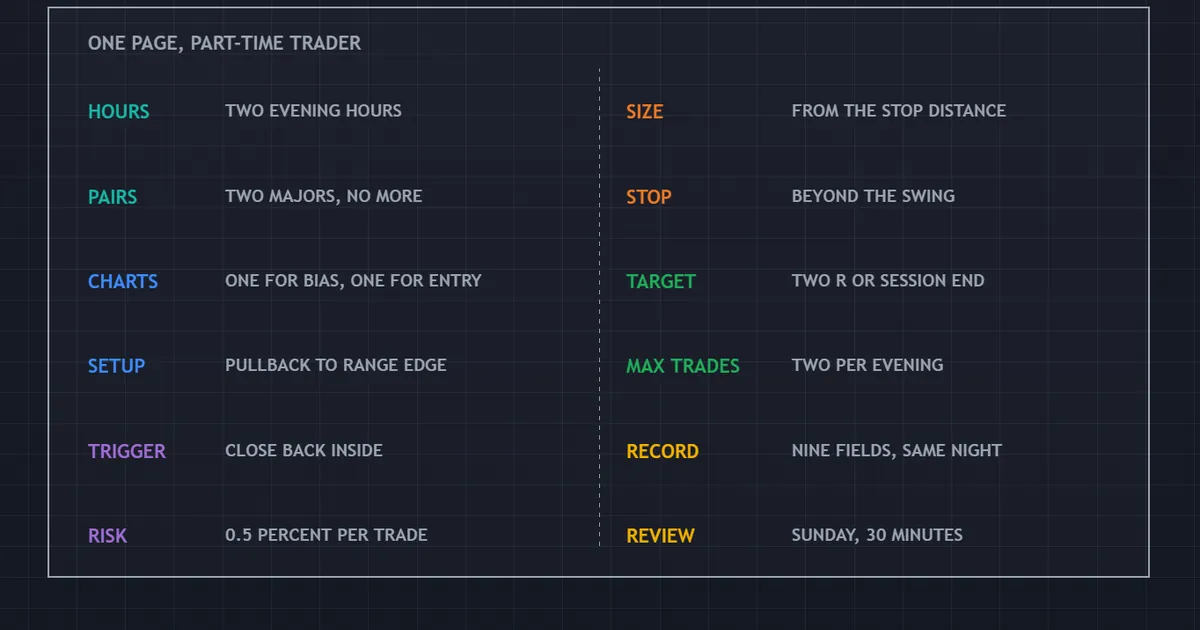Image resolution: width=1200 pixels, height=630 pixels.
Task: Select the orange STOP heading
Action: (649, 197)
